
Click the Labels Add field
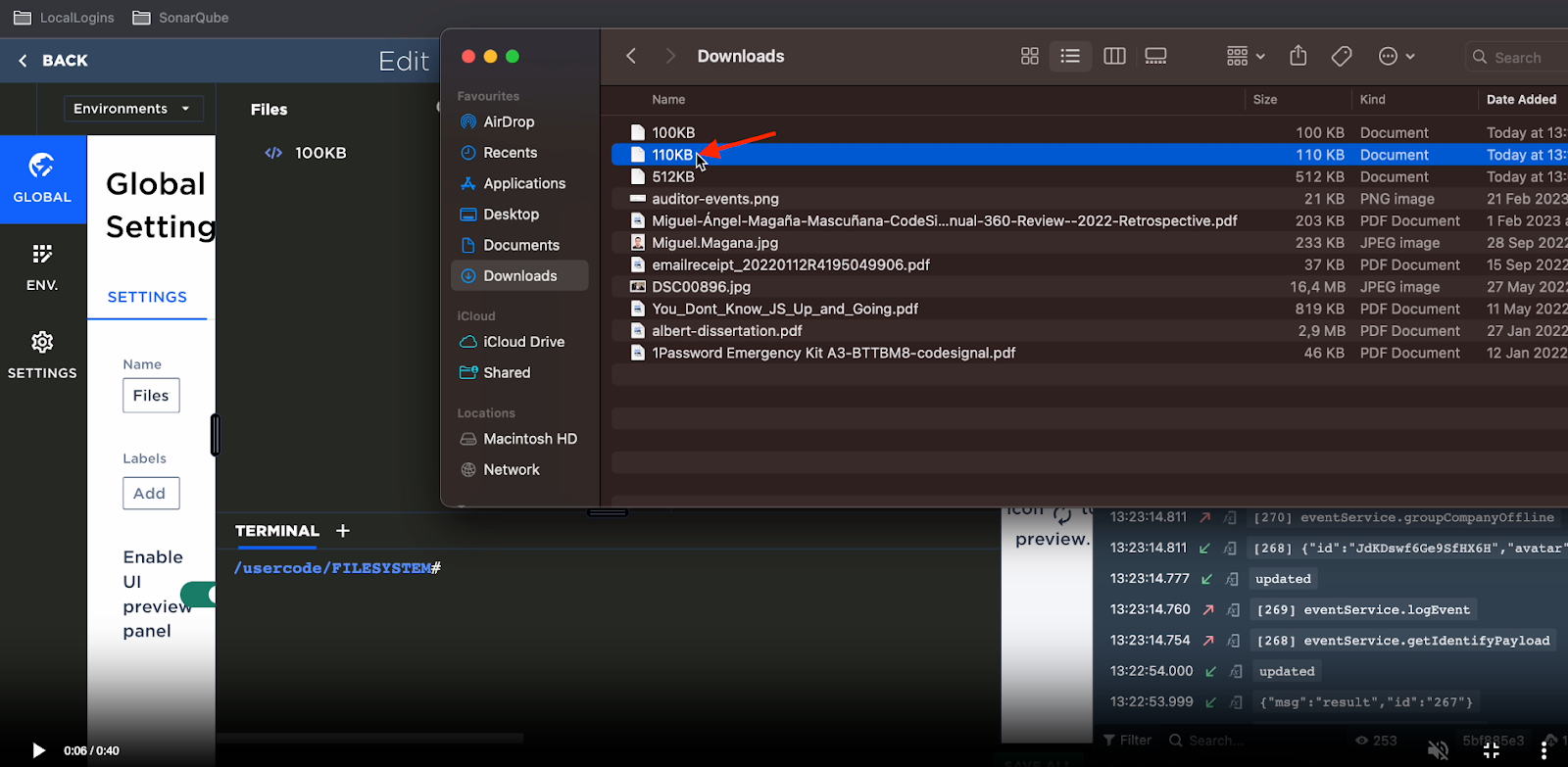[x=151, y=494]
